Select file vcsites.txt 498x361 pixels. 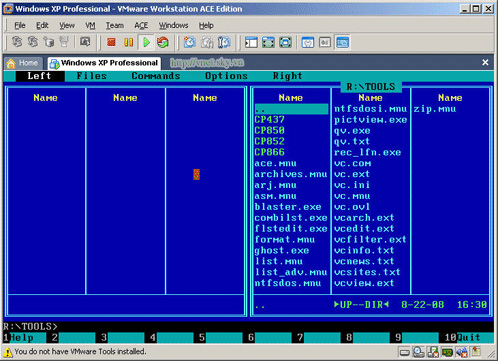[x=367, y=272]
